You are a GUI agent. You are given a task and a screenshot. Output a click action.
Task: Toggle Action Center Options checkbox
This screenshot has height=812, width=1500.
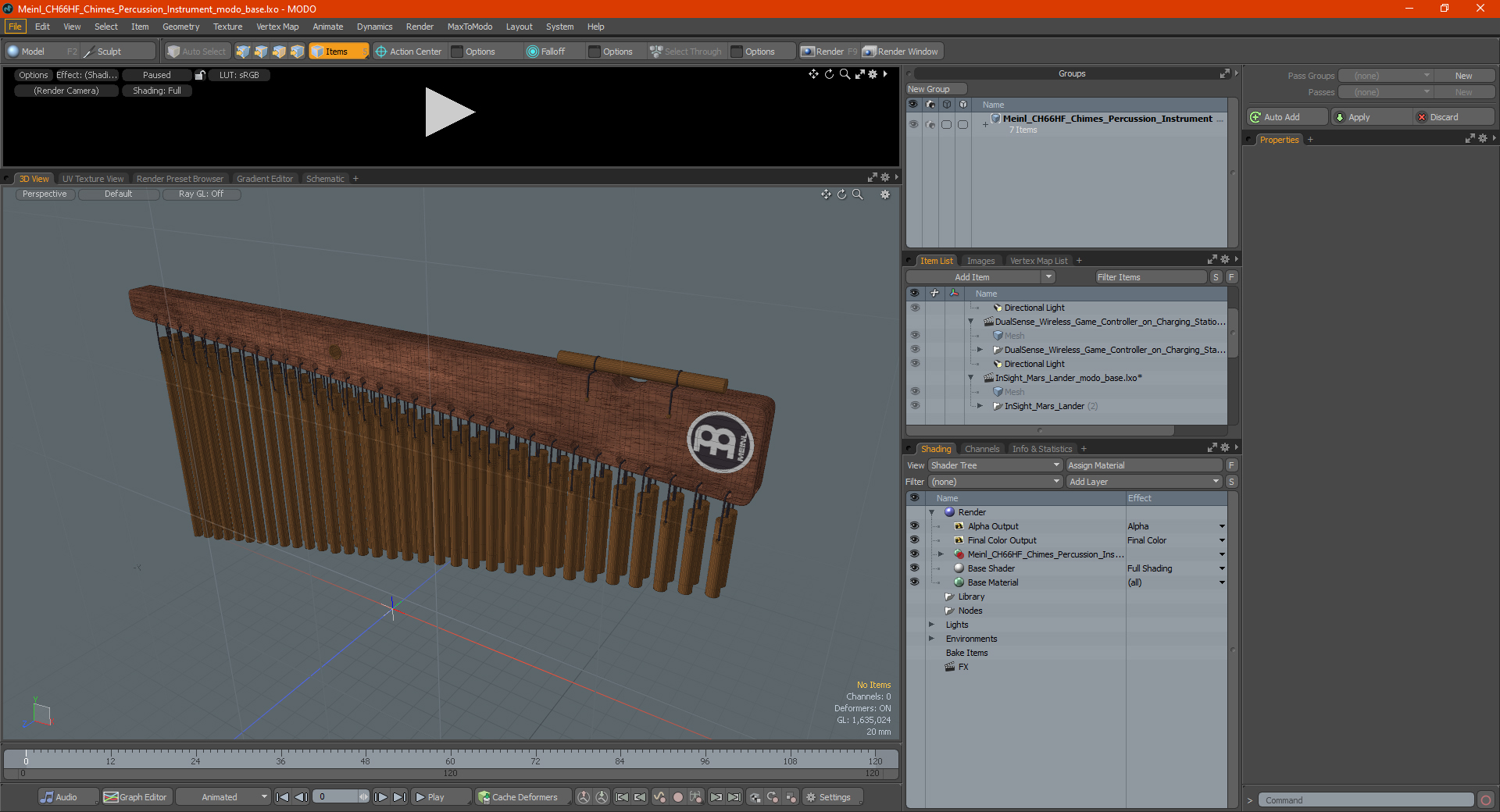(x=458, y=52)
